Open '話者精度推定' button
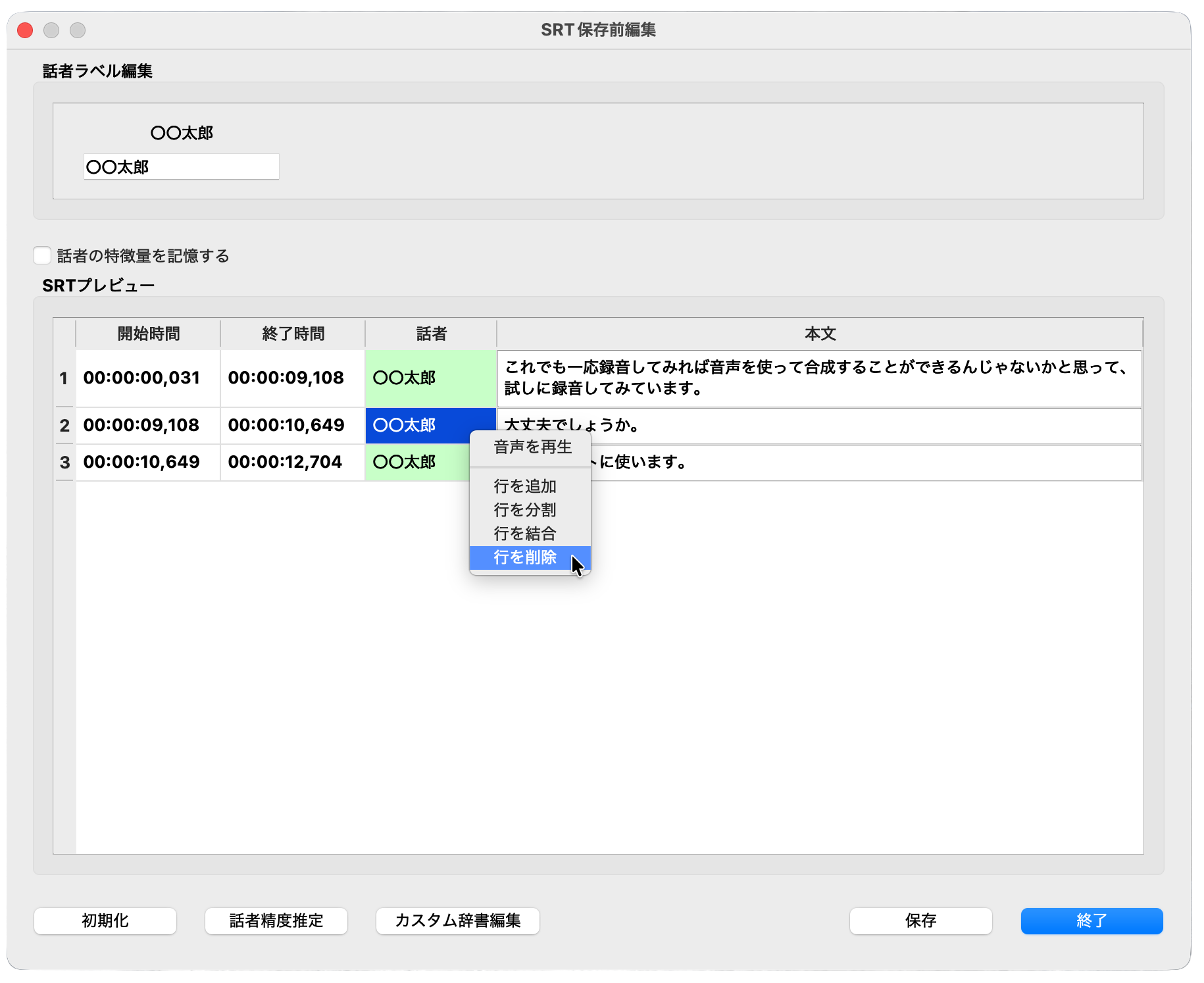This screenshot has width=1204, height=983. tap(276, 920)
